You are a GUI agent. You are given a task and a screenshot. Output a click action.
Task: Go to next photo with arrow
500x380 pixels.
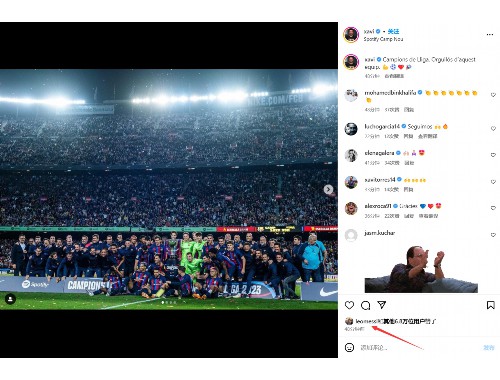(328, 189)
